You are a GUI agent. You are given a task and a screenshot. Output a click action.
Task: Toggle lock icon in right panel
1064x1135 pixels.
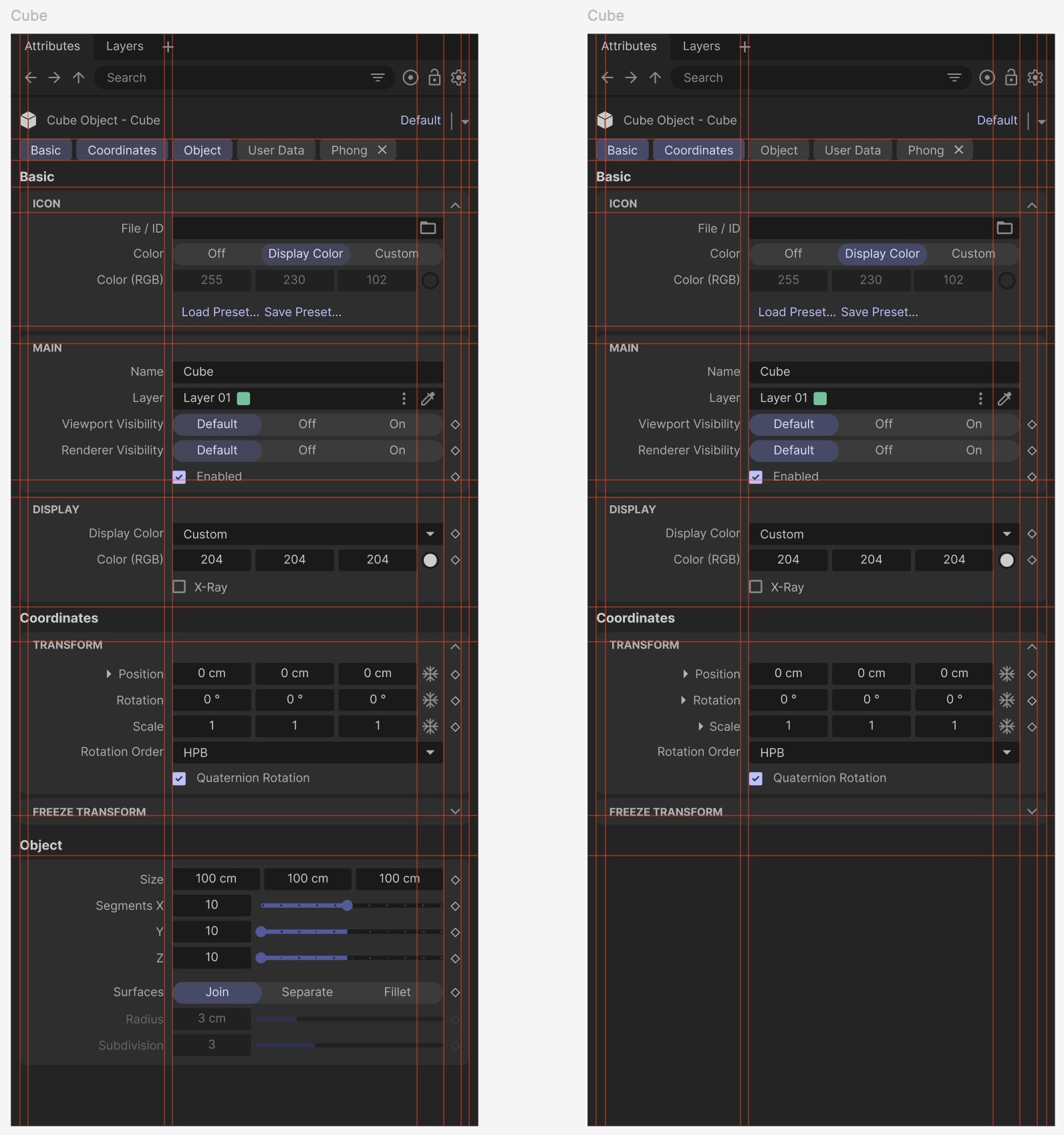tap(1011, 78)
